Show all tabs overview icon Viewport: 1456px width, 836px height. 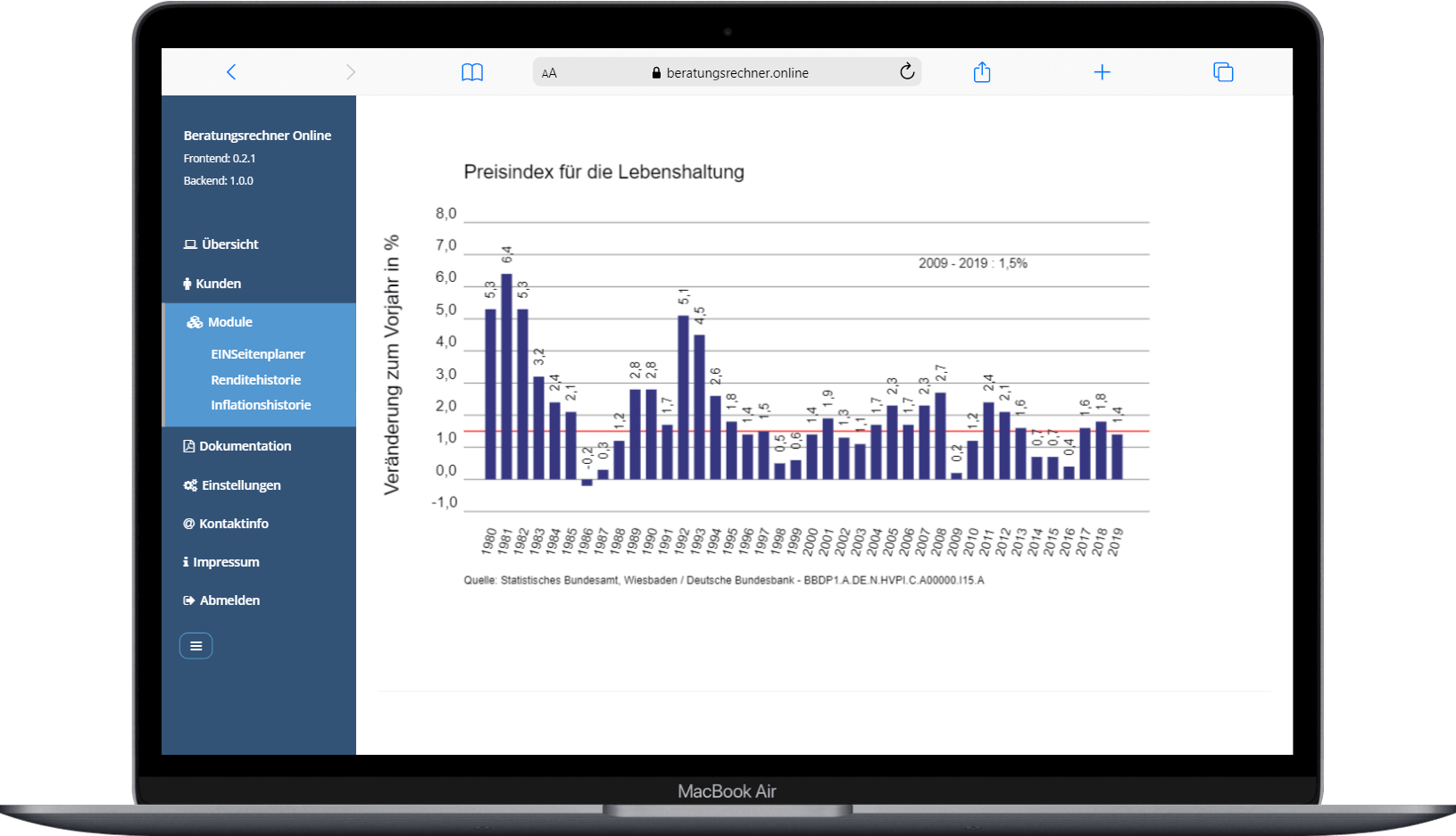click(1223, 72)
